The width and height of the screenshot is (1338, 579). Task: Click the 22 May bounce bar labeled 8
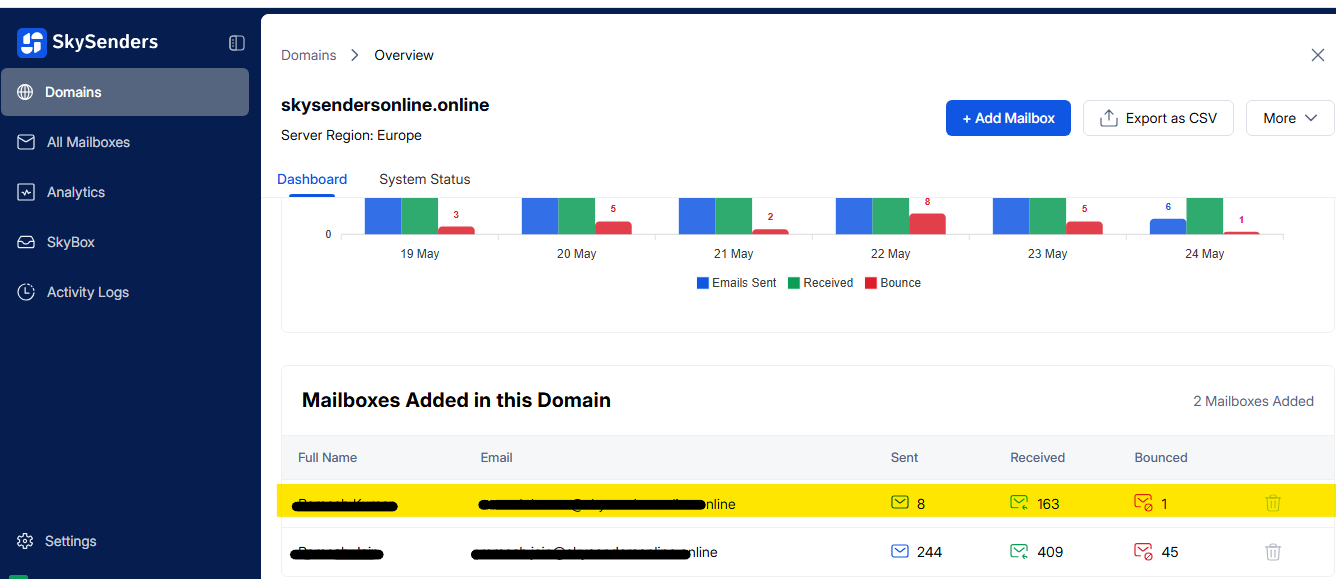[x=927, y=224]
